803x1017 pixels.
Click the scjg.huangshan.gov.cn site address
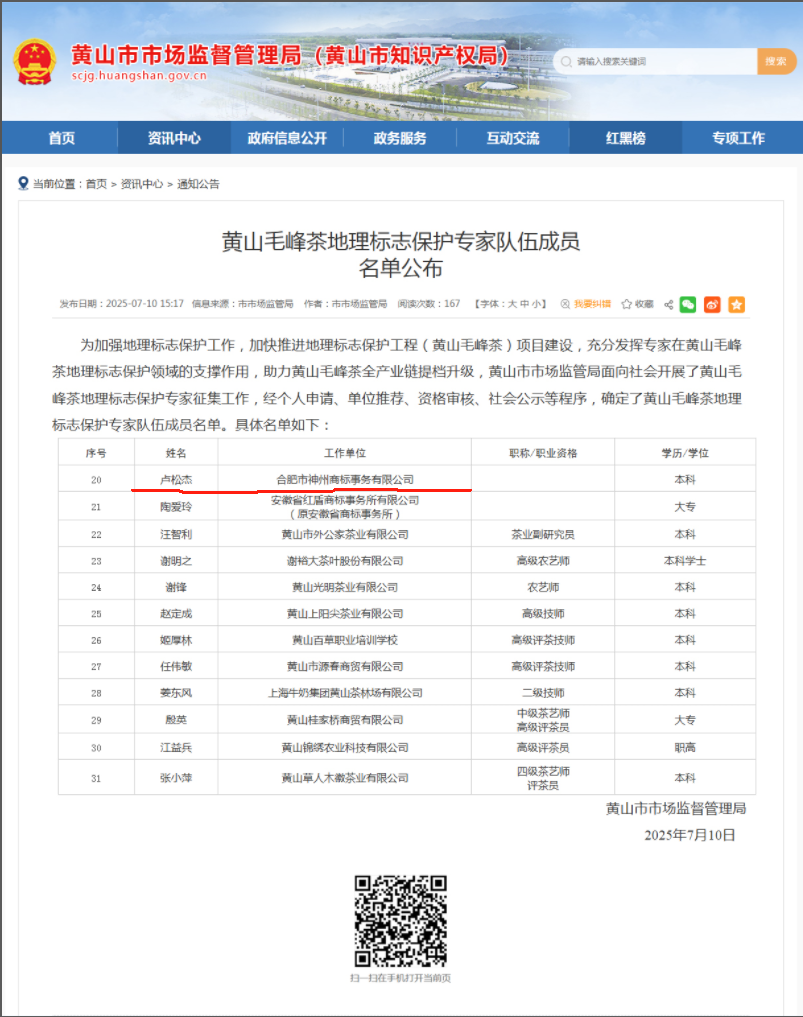click(x=139, y=75)
